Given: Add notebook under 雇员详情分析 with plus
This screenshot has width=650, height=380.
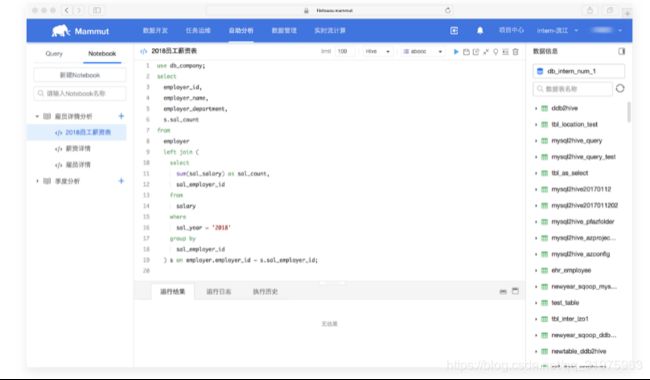Looking at the screenshot, I should tap(121, 116).
